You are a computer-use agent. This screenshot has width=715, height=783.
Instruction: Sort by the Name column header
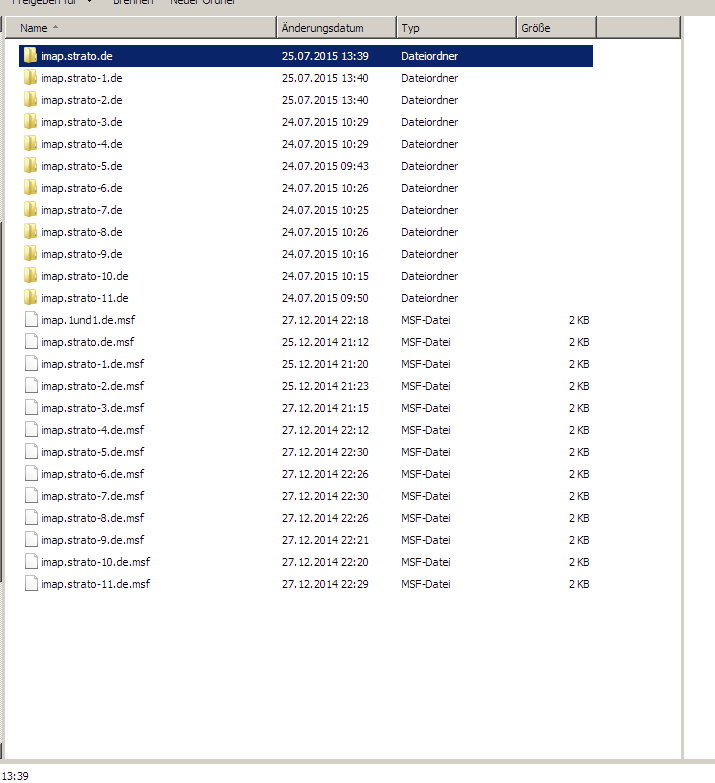point(141,27)
